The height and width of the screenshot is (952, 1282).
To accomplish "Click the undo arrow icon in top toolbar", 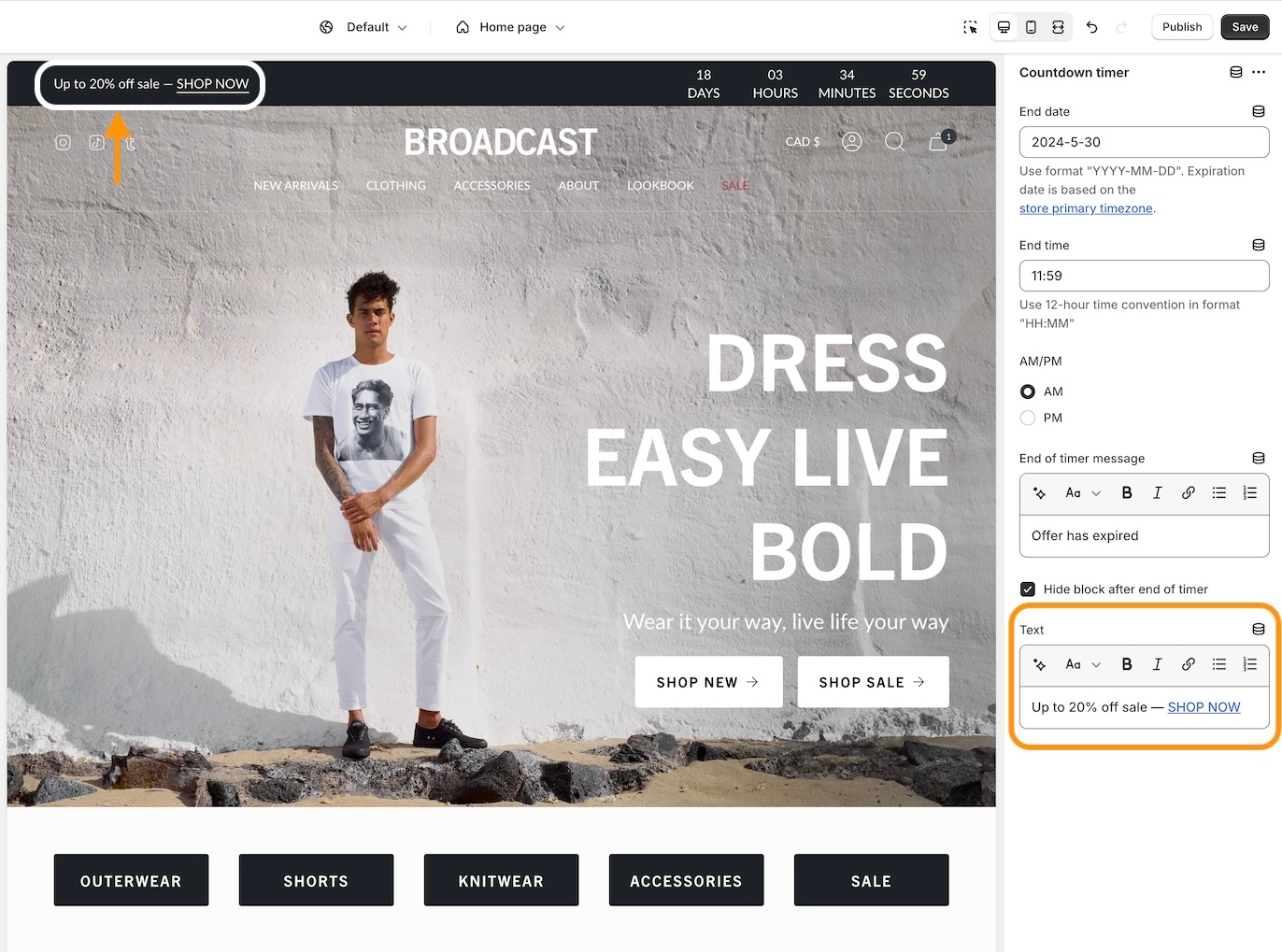I will point(1091,27).
